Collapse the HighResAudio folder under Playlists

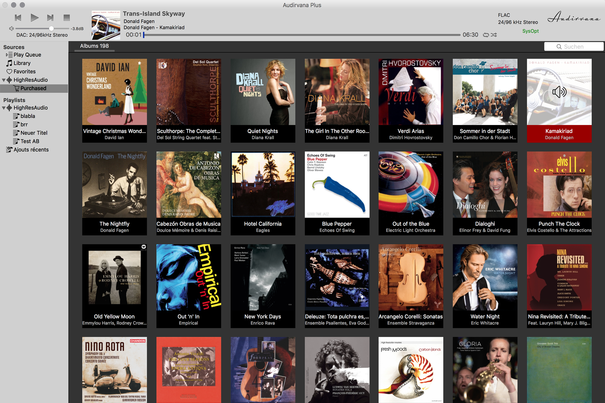click(3, 108)
